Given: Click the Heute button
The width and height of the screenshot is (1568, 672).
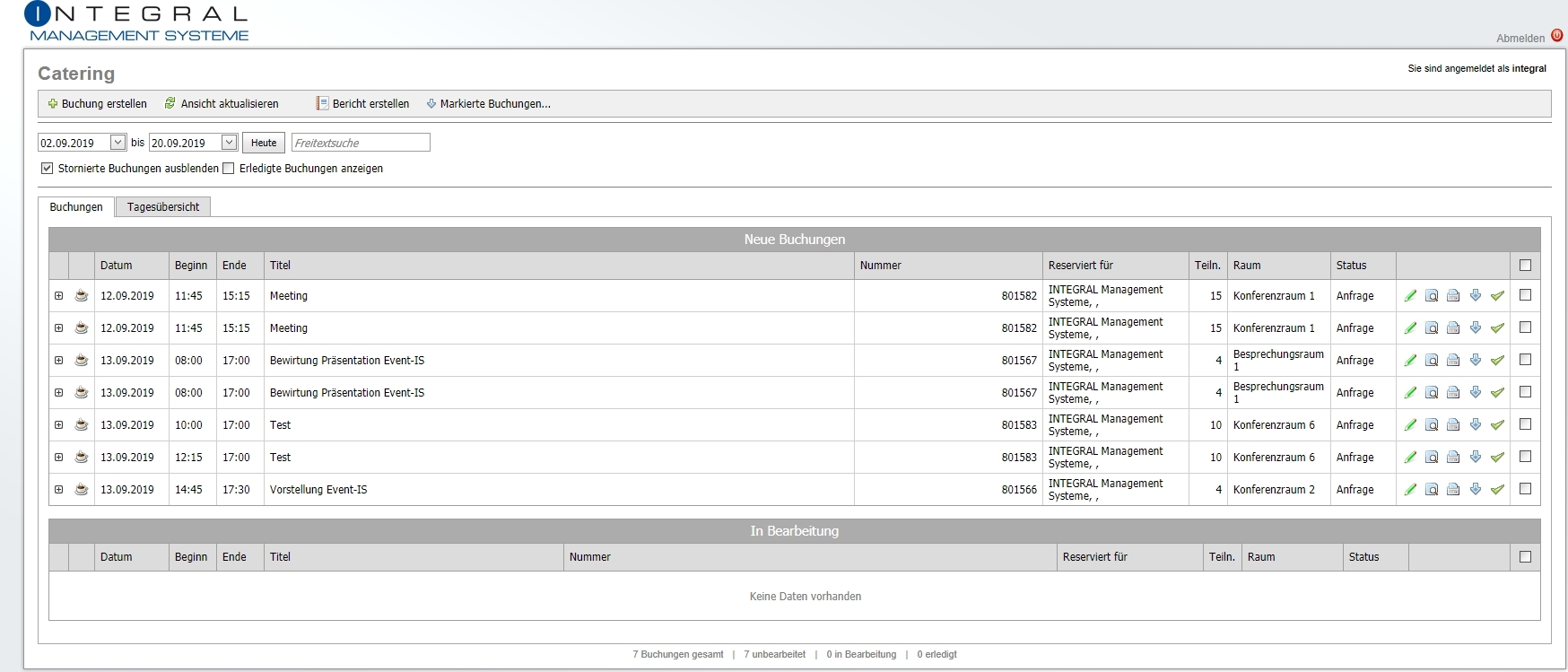Looking at the screenshot, I should 264,143.
